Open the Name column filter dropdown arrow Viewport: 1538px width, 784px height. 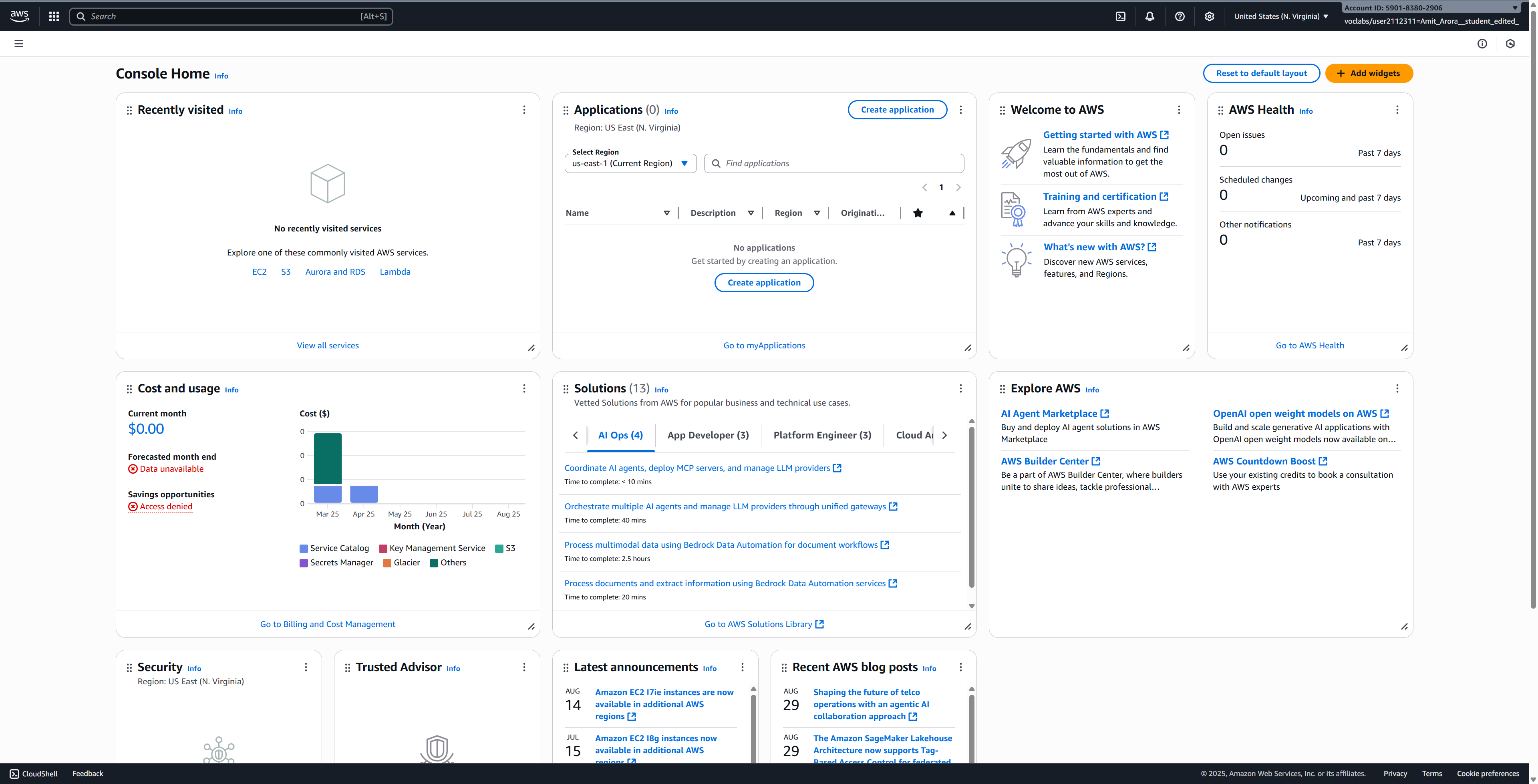coord(667,213)
